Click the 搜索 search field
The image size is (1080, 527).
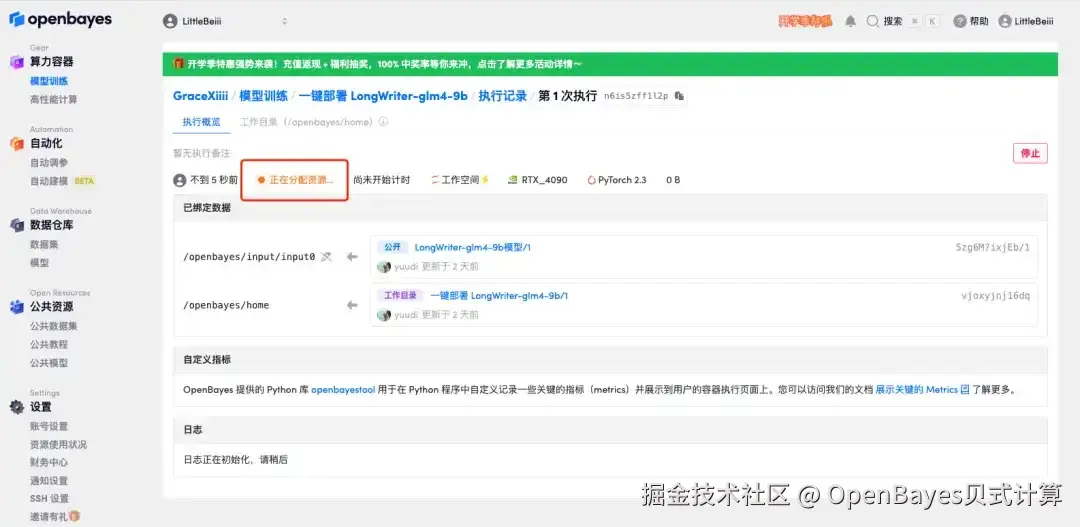pyautogui.click(x=902, y=21)
